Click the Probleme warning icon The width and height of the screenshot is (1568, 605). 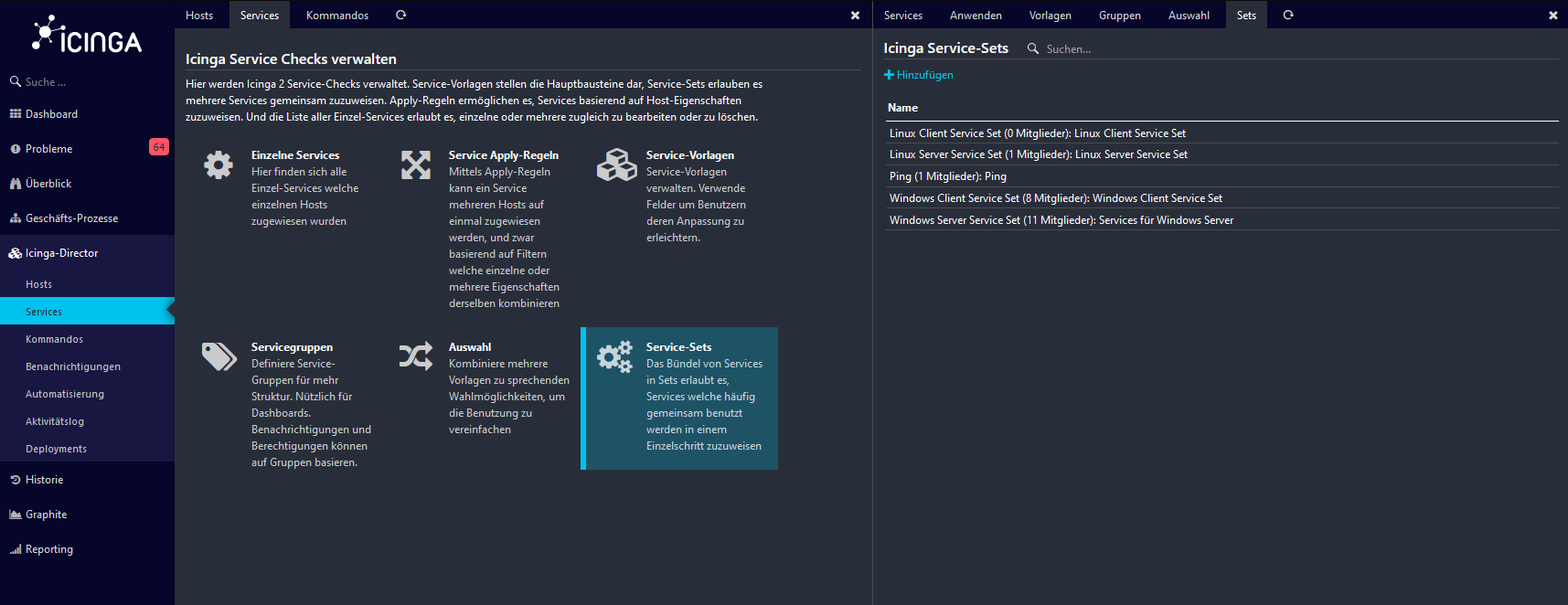click(16, 149)
